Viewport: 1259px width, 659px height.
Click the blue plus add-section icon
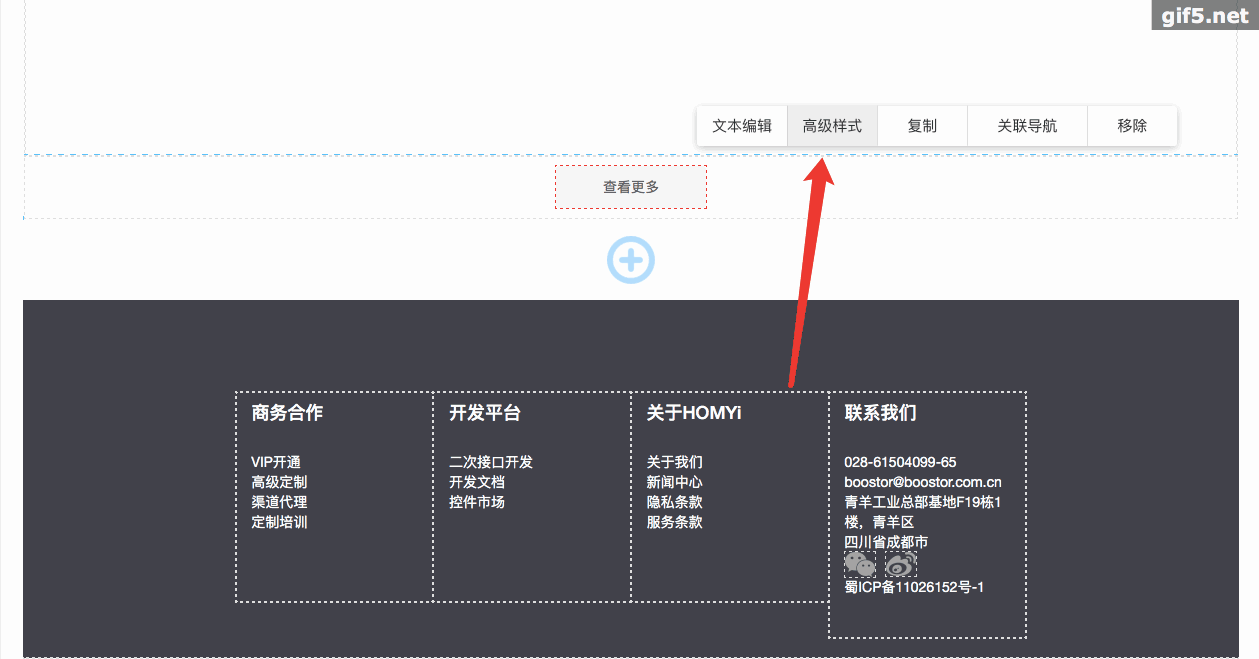(x=631, y=260)
